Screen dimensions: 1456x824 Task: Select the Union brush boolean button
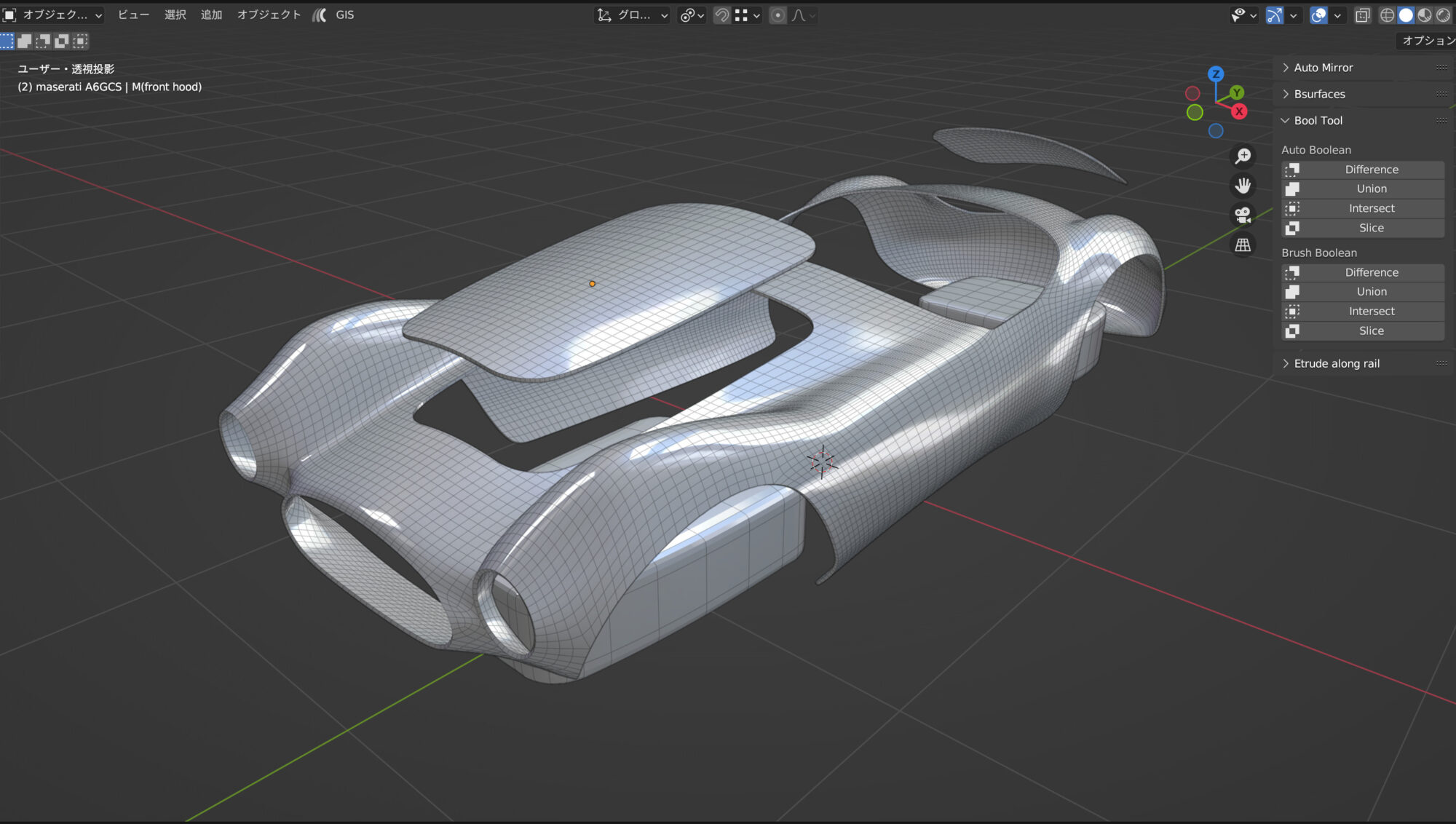coord(1372,291)
